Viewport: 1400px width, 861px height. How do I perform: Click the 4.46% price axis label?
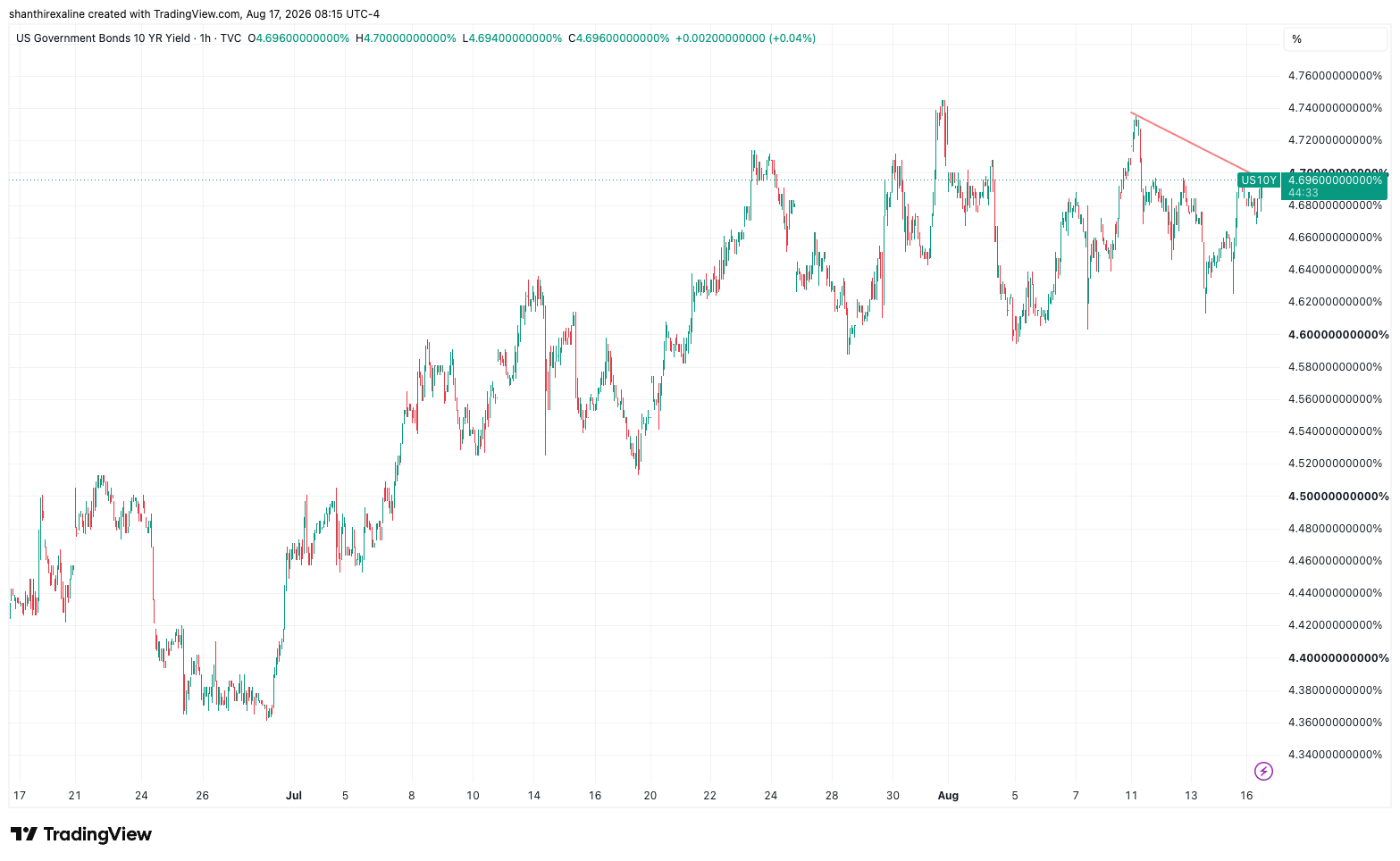click(1335, 561)
